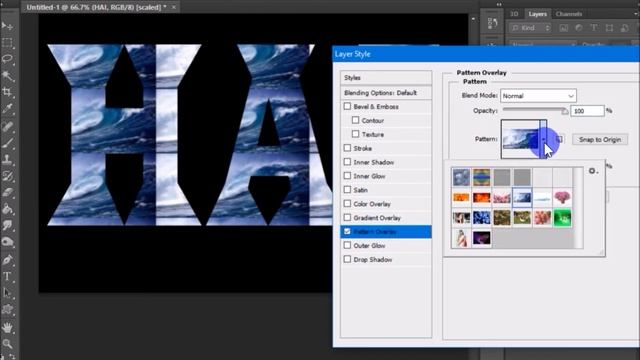
Task: Select the Path Selection tool
Action: pos(7,293)
